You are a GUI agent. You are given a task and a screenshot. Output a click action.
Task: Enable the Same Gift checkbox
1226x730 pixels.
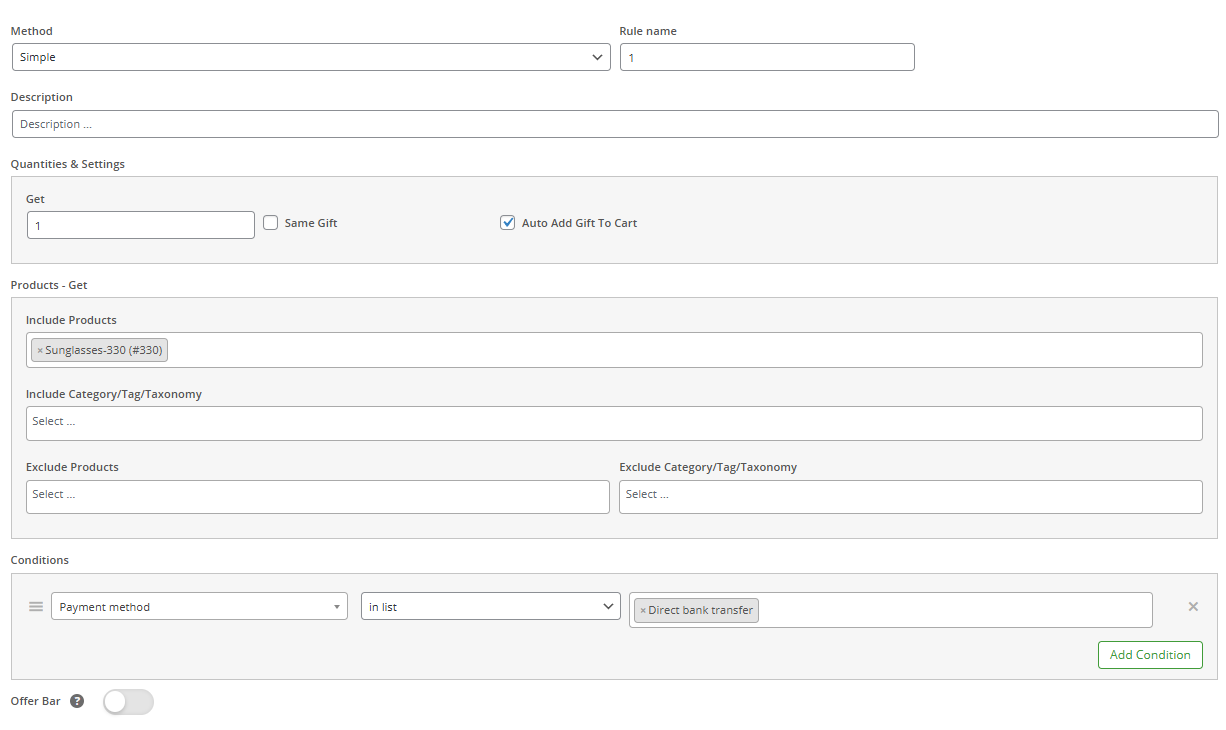click(x=271, y=223)
